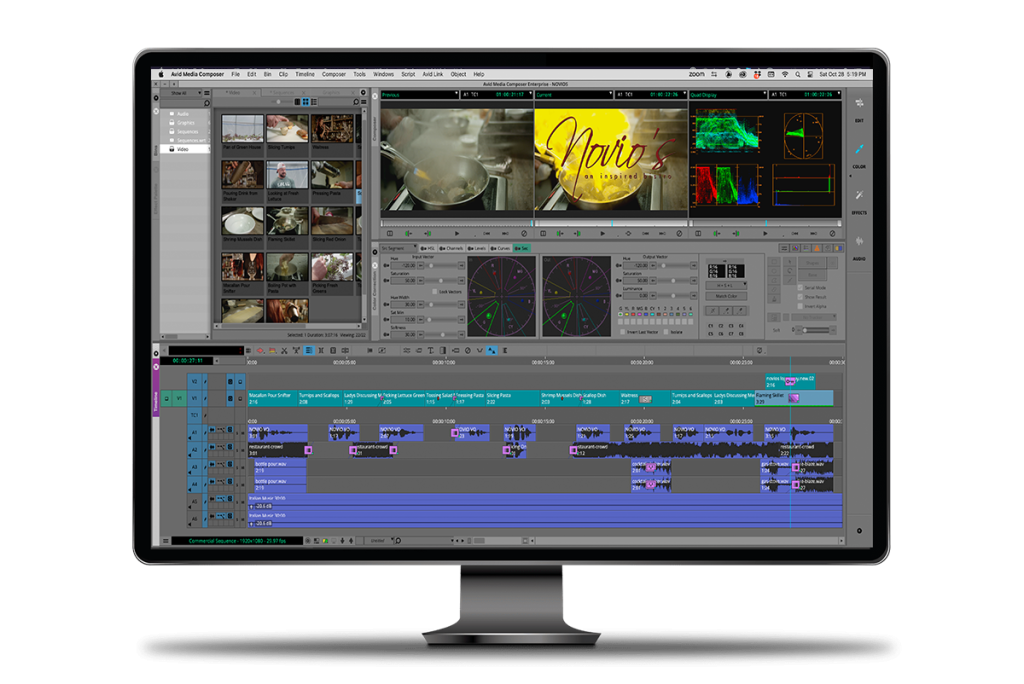Viewport: 1024px width, 684px height.
Task: Click the Match Color button
Action: (726, 296)
